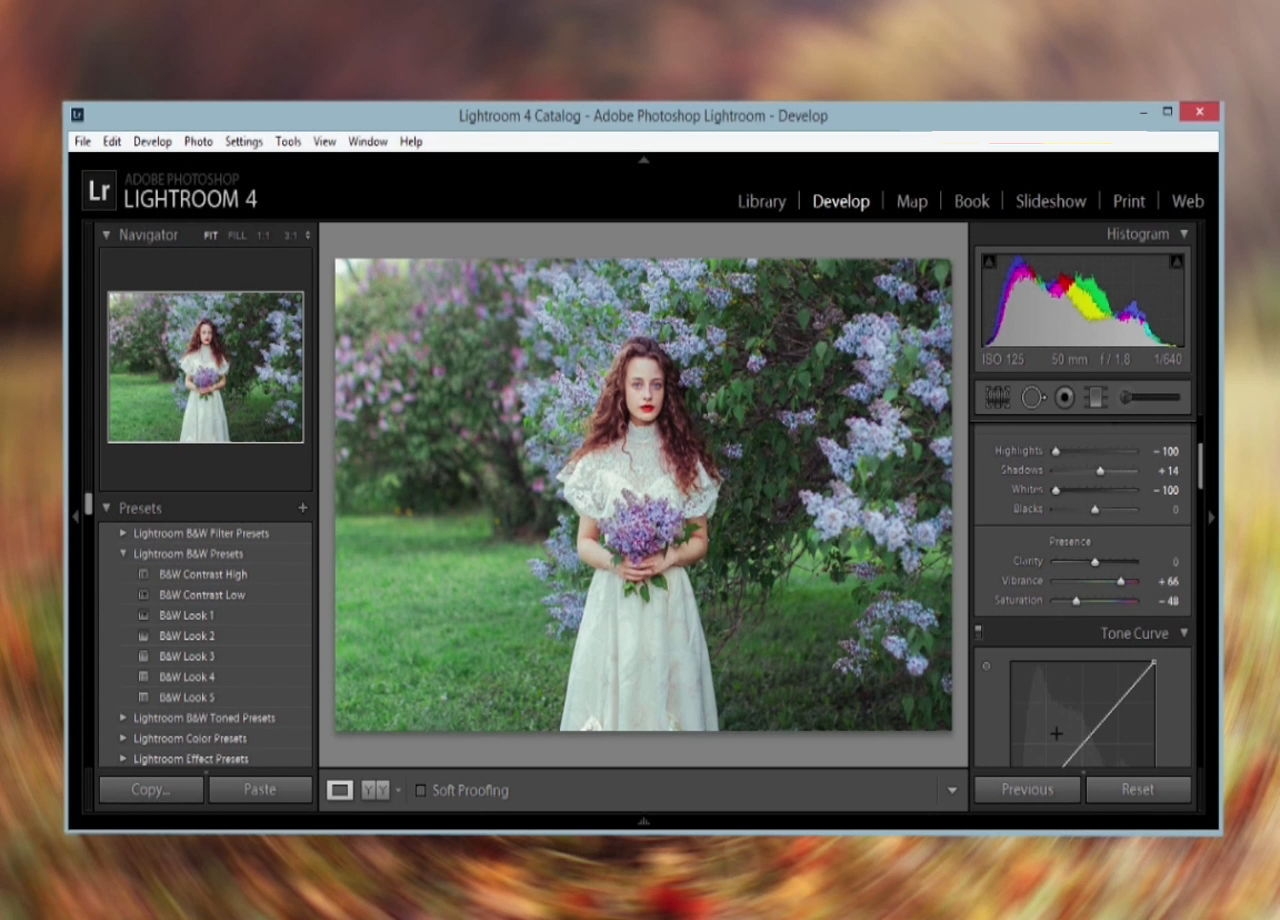Collapse the left panel group
The width and height of the screenshot is (1280, 920).
pos(75,517)
